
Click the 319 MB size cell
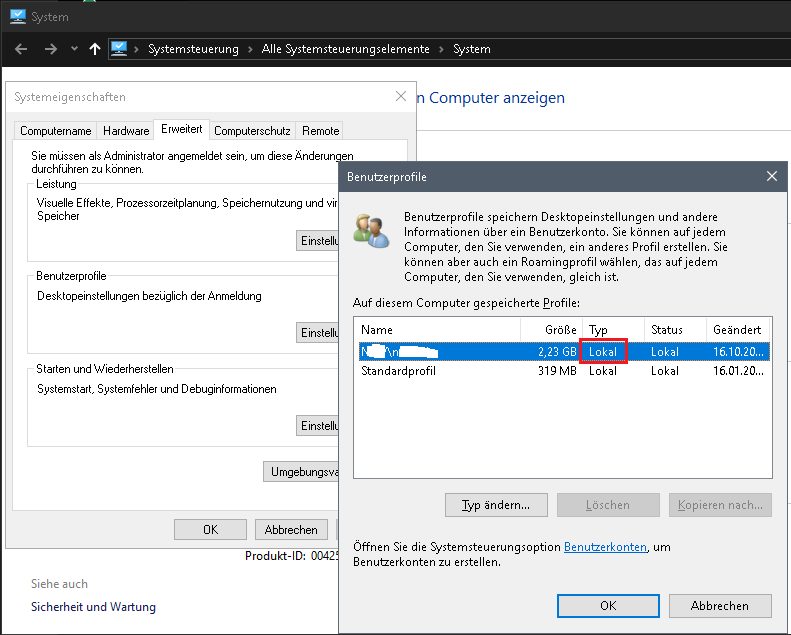pyautogui.click(x=557, y=371)
